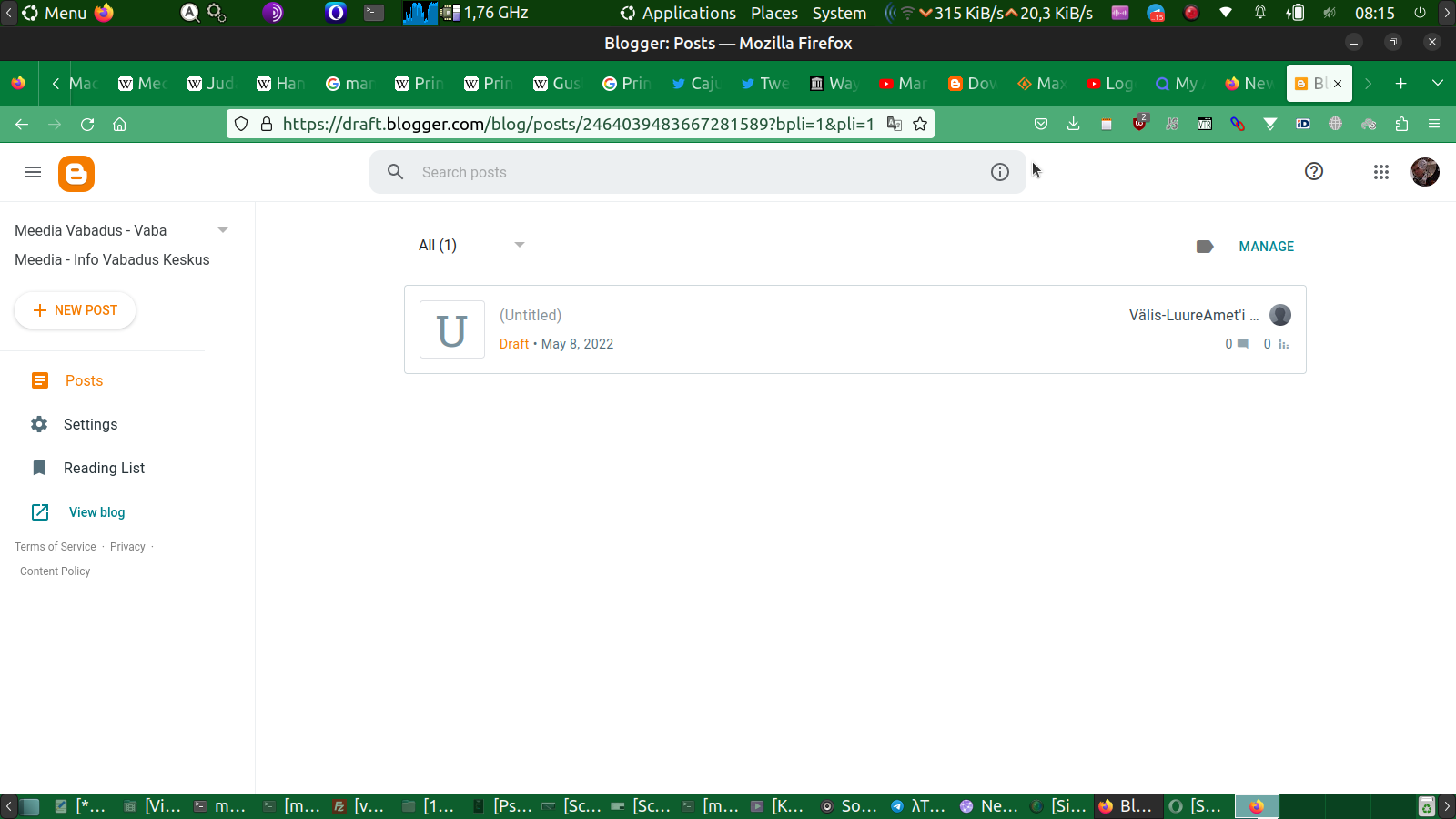
Task: Open the Places menu in top panel
Action: 774,13
